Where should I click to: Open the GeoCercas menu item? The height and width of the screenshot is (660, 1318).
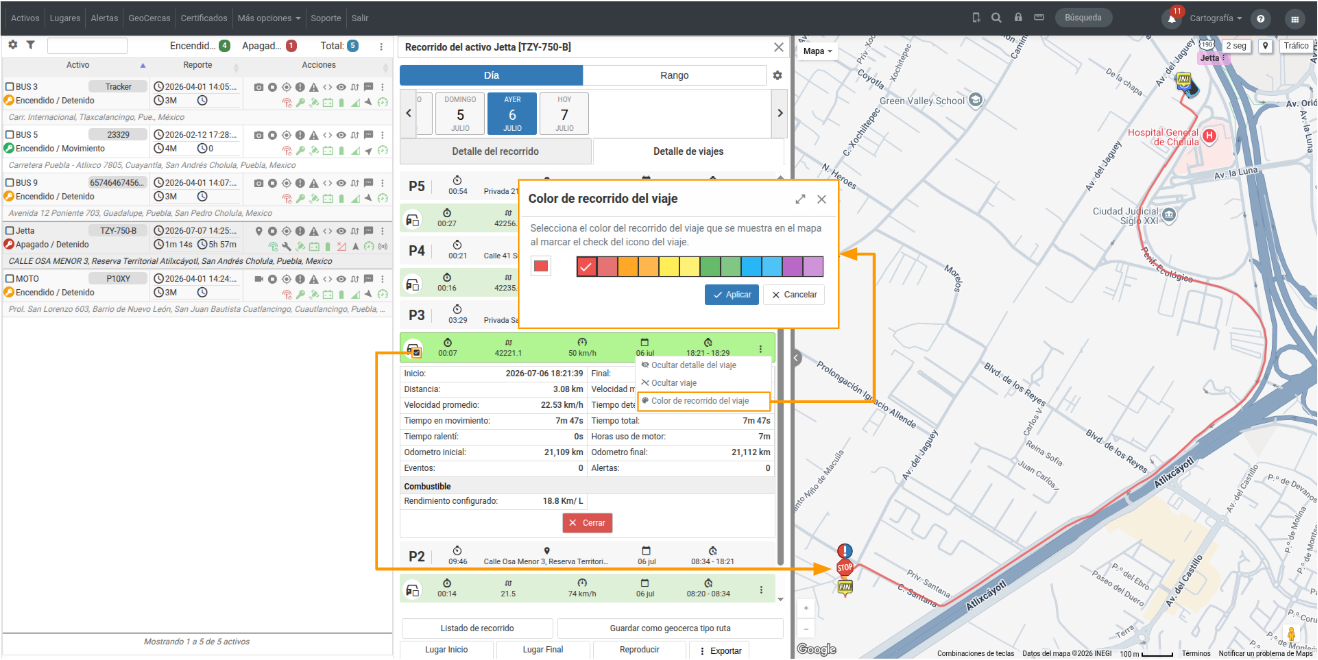tap(150, 18)
